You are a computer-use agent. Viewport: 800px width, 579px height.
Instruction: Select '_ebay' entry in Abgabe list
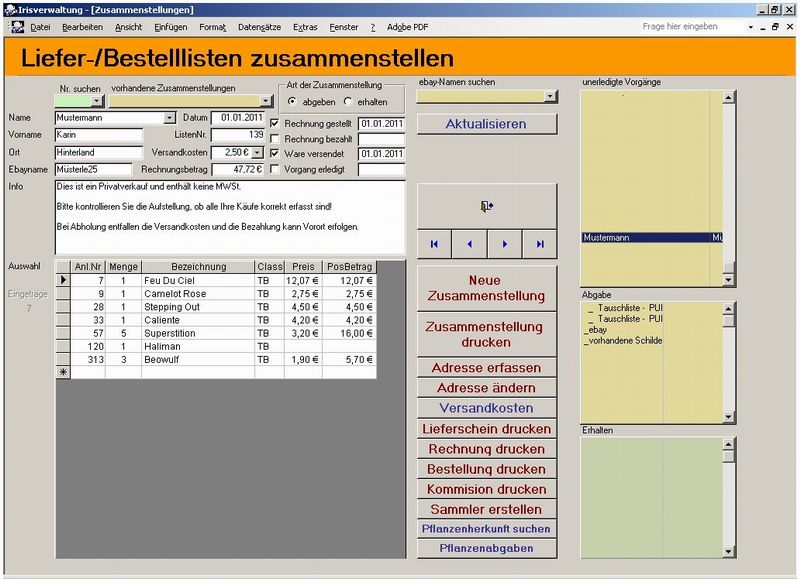click(x=595, y=330)
